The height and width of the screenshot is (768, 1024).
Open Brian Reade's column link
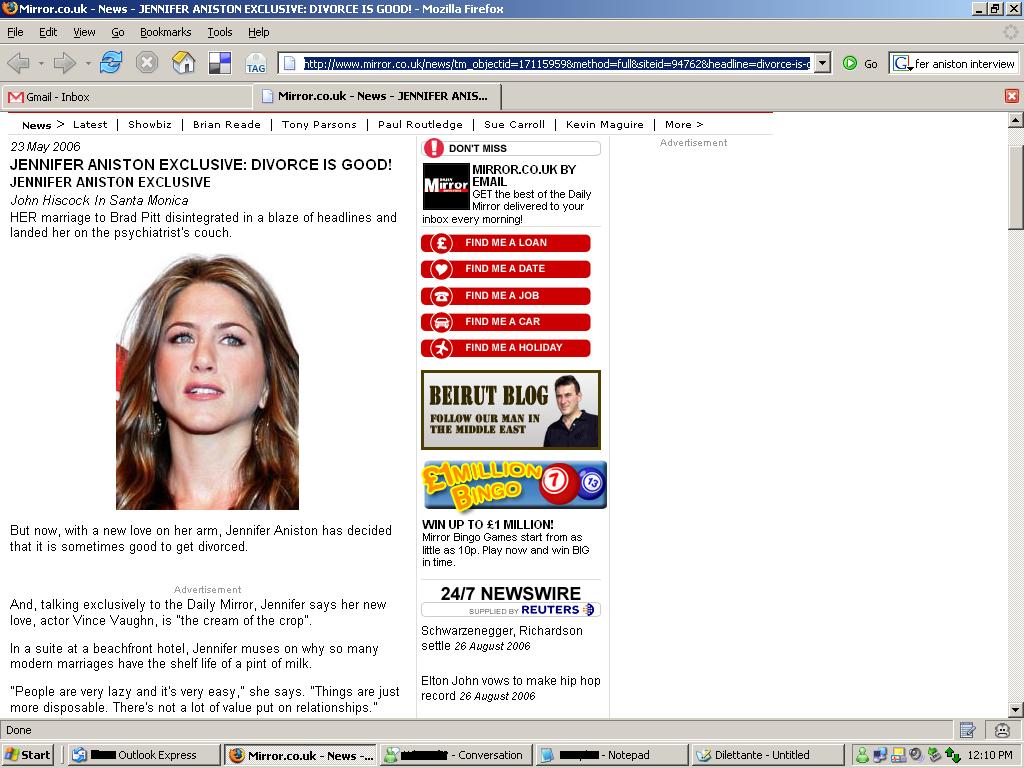pyautogui.click(x=227, y=124)
